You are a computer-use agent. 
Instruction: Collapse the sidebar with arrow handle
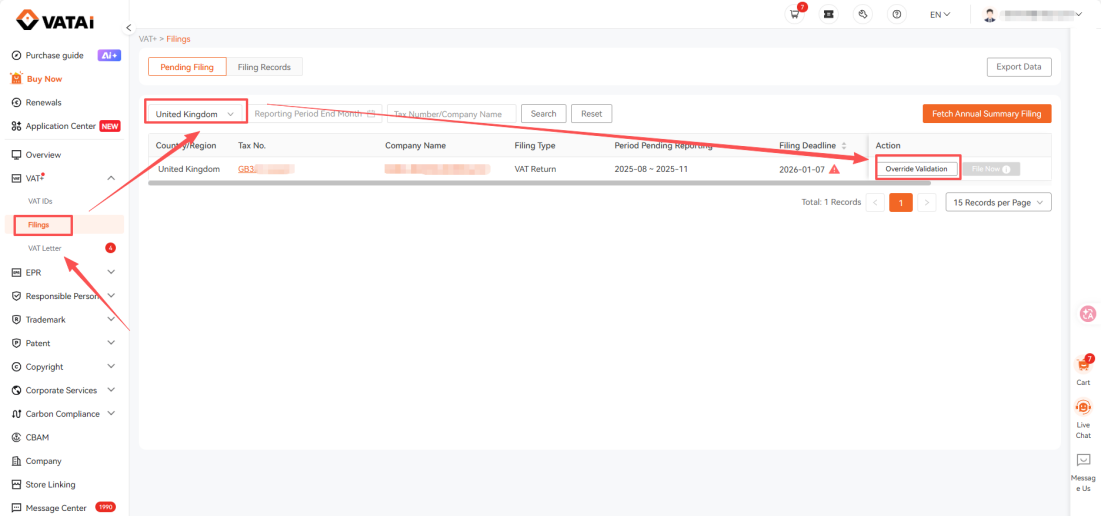pos(129,27)
